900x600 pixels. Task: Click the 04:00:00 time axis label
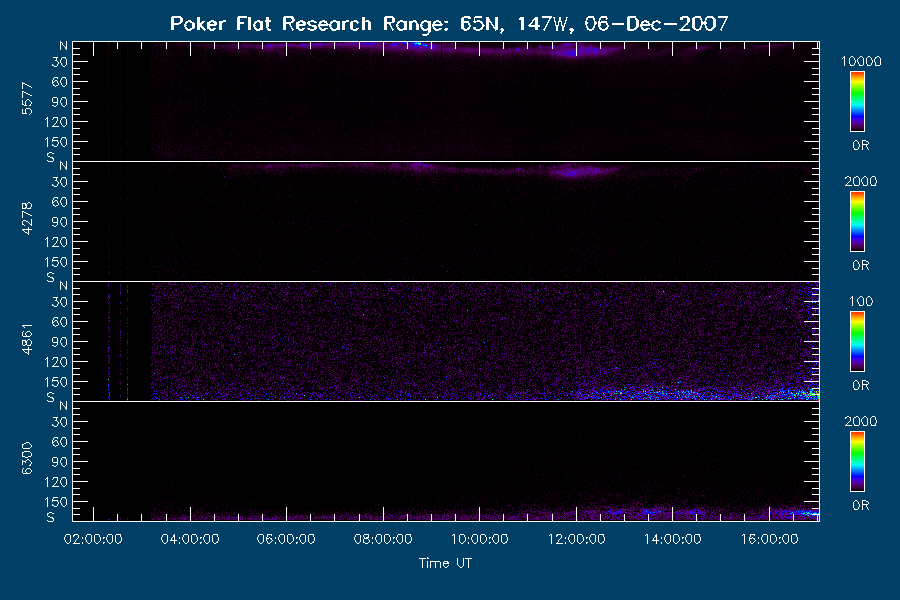point(190,539)
